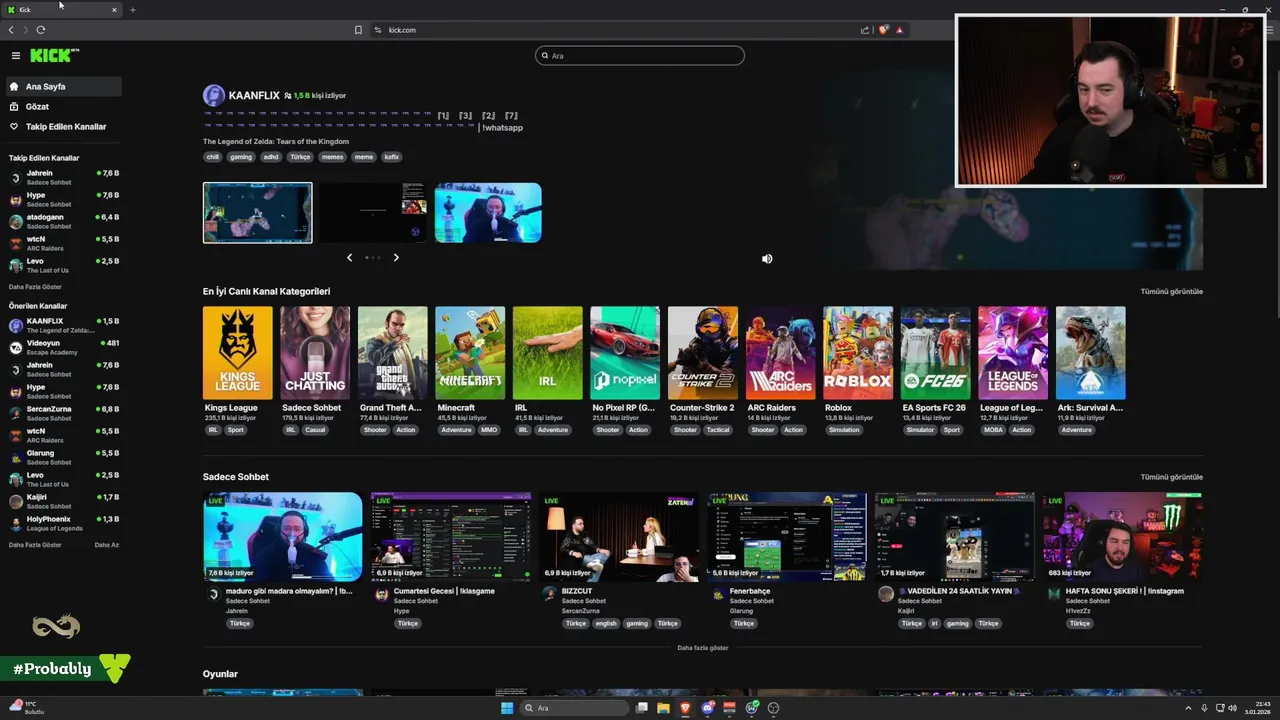
Task: Select the third featured stream thumbnail
Action: (x=488, y=212)
